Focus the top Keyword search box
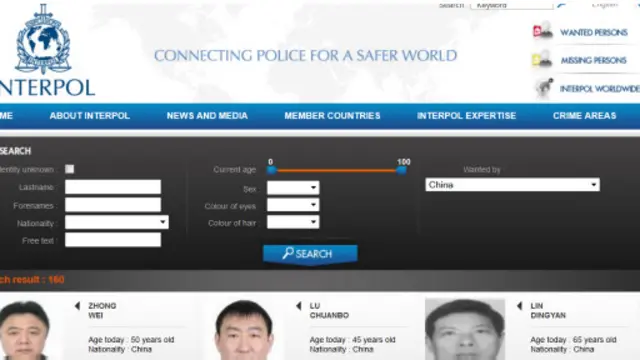Image resolution: width=640 pixels, height=360 pixels. click(x=511, y=5)
